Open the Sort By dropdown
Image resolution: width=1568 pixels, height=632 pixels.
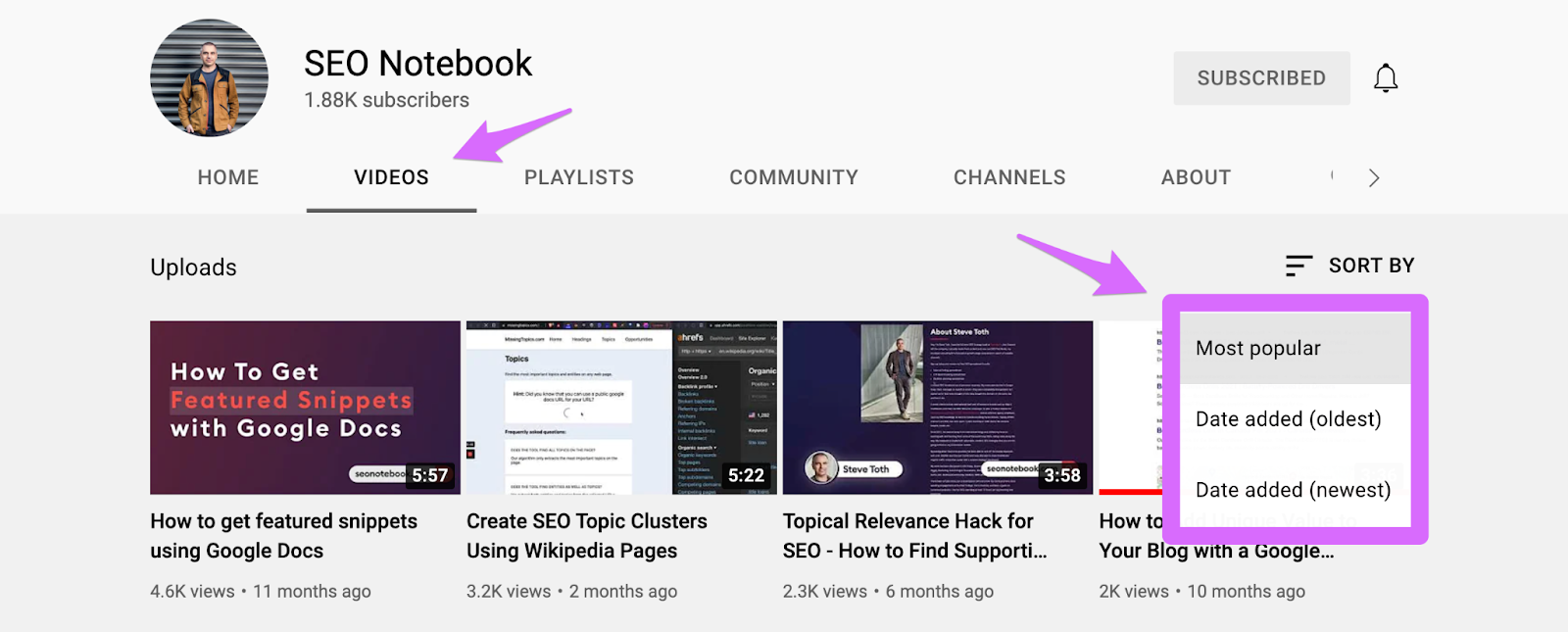pos(1349,266)
